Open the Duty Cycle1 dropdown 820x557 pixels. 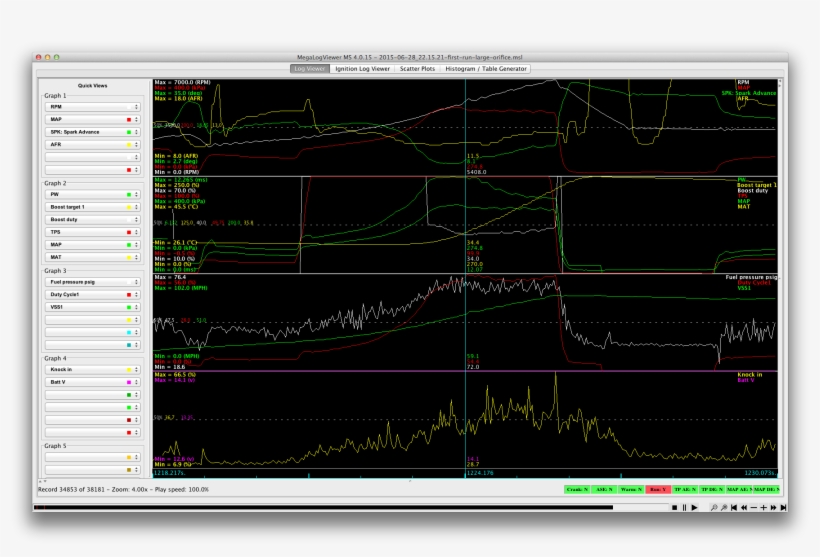93,294
